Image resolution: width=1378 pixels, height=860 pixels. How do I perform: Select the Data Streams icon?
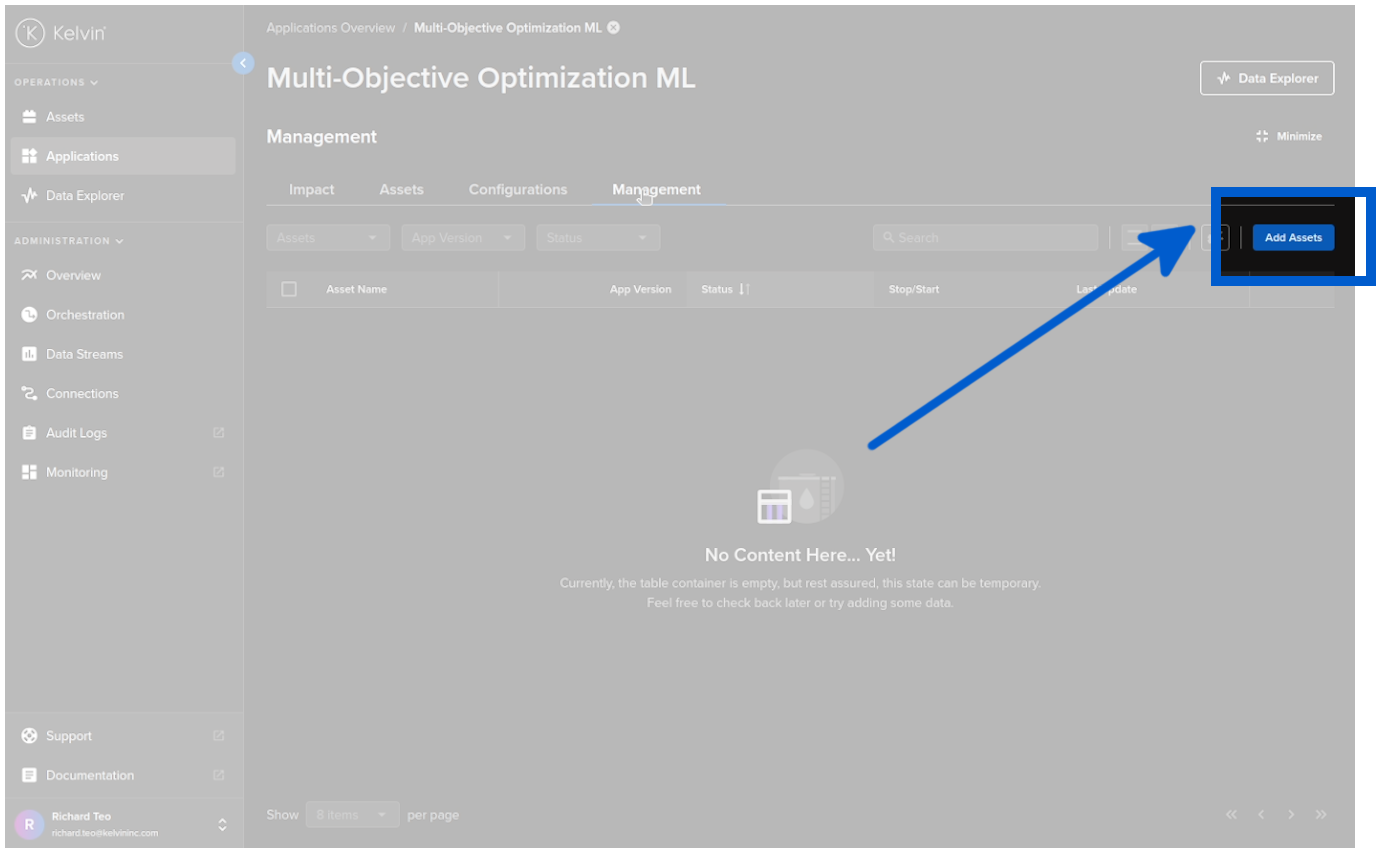coord(28,353)
